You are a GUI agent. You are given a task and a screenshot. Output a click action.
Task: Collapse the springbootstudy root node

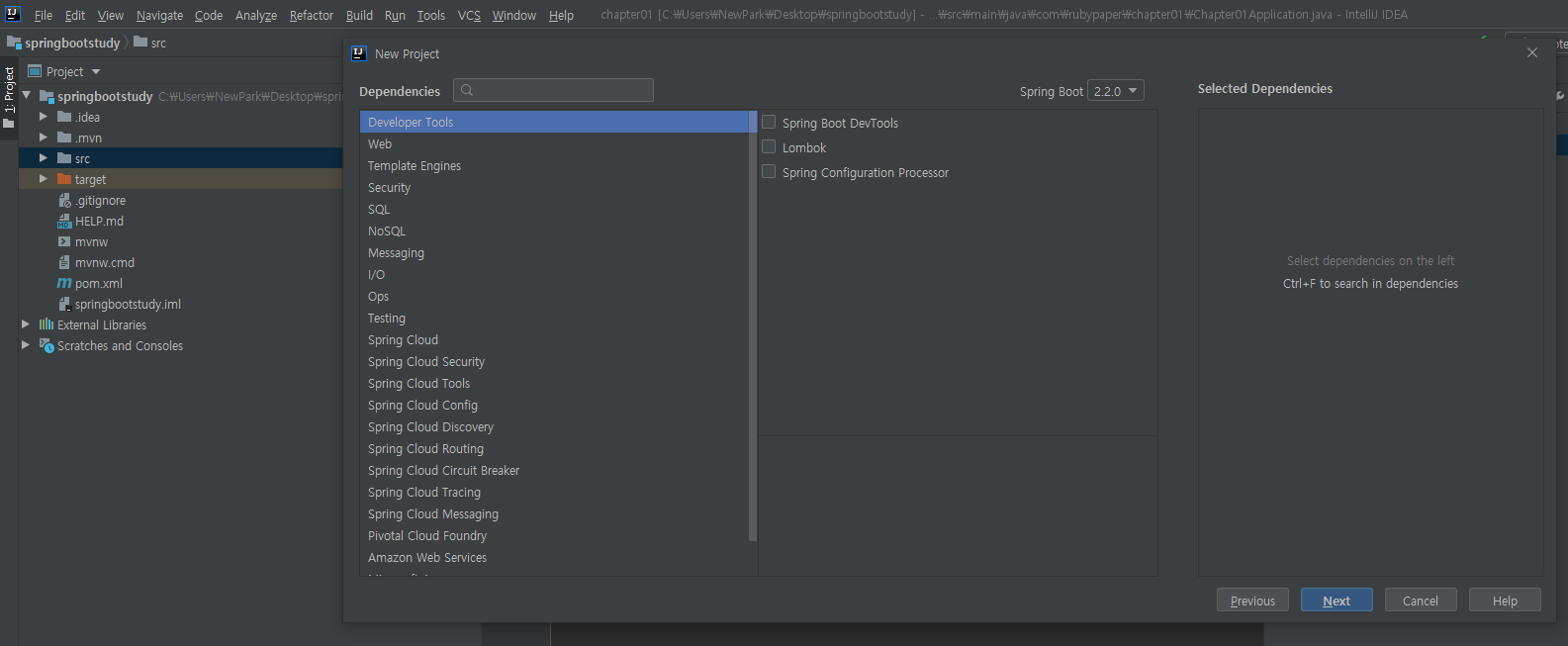coord(27,96)
